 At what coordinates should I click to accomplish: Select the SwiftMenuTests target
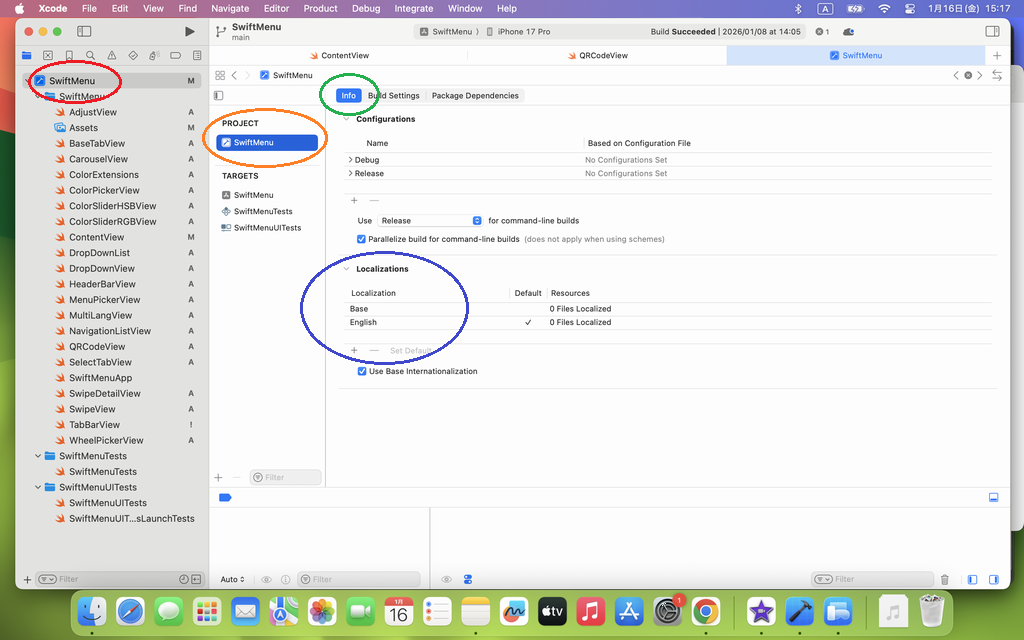262,211
